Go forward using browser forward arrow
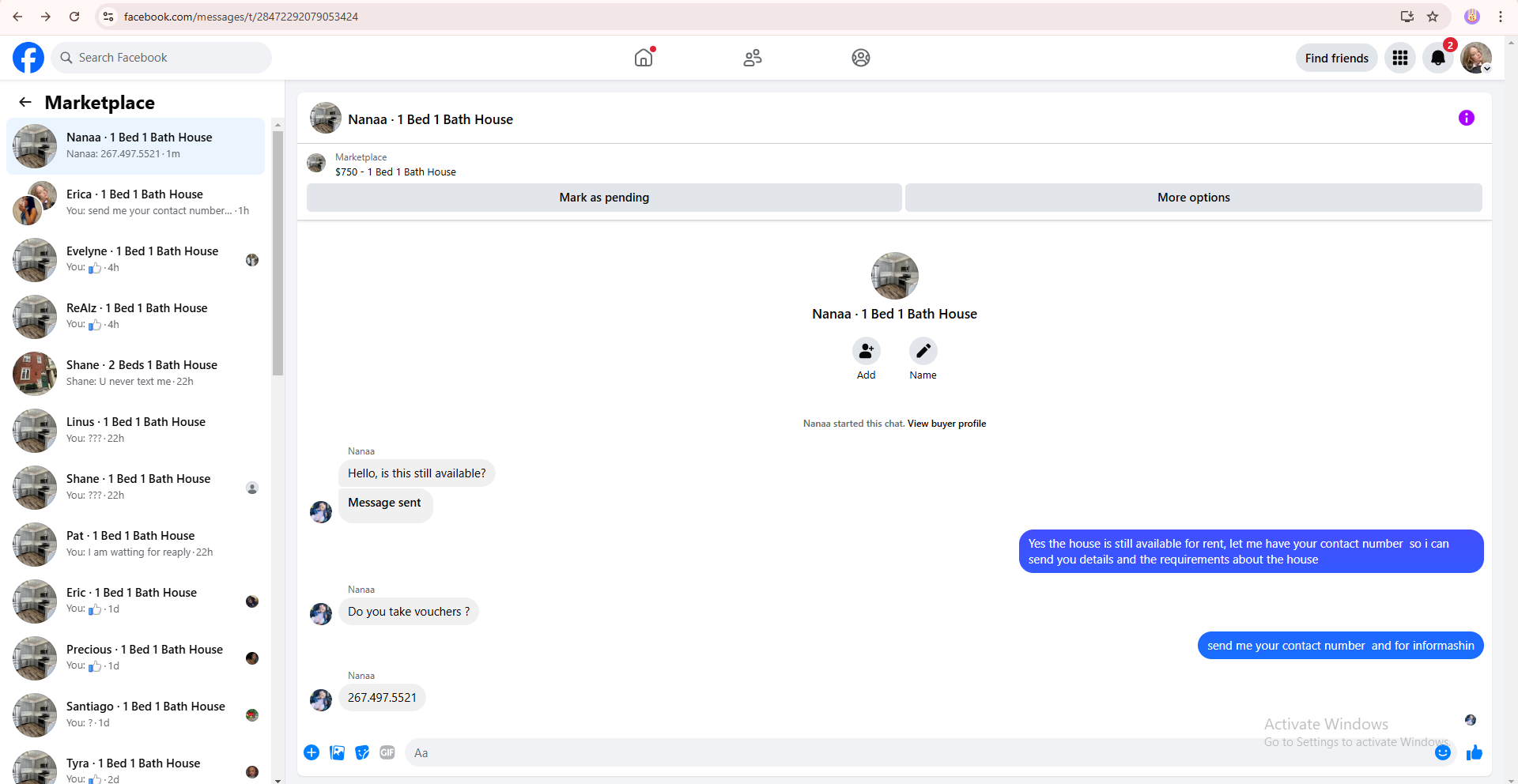Viewport: 1518px width, 784px height. (x=46, y=17)
